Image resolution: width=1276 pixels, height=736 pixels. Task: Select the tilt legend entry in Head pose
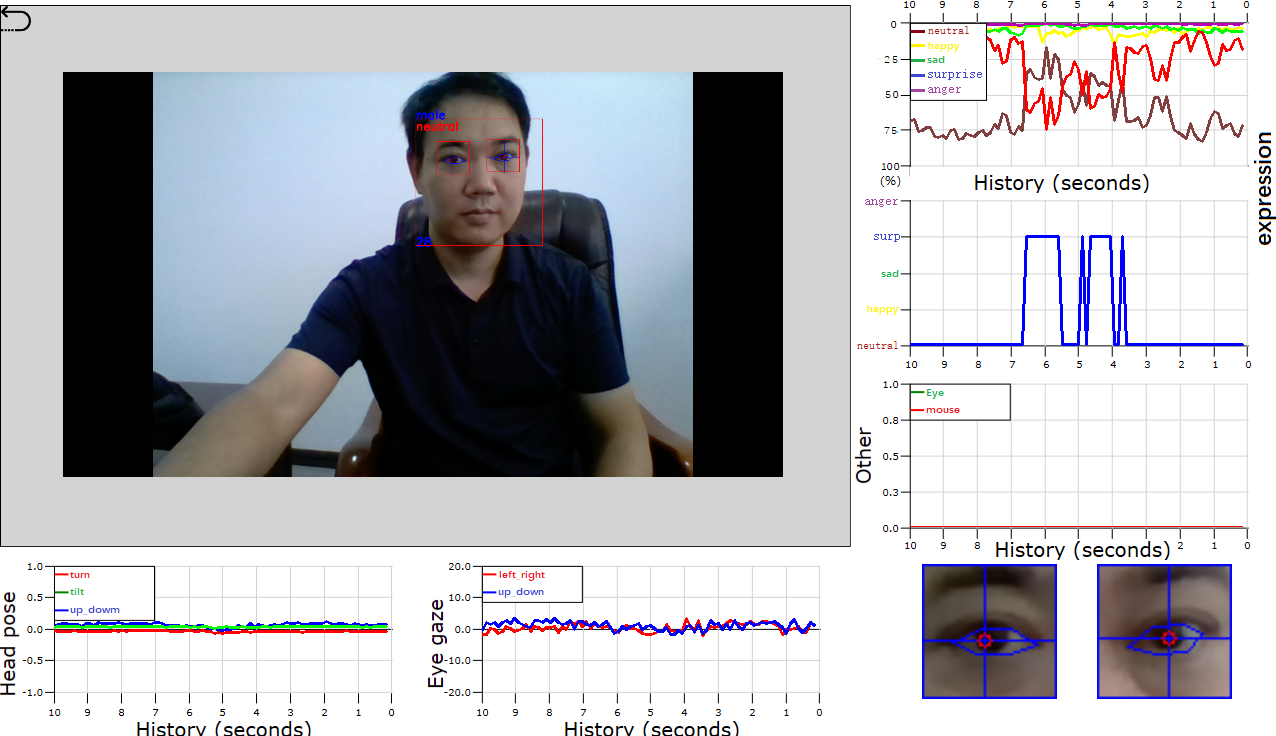click(77, 592)
